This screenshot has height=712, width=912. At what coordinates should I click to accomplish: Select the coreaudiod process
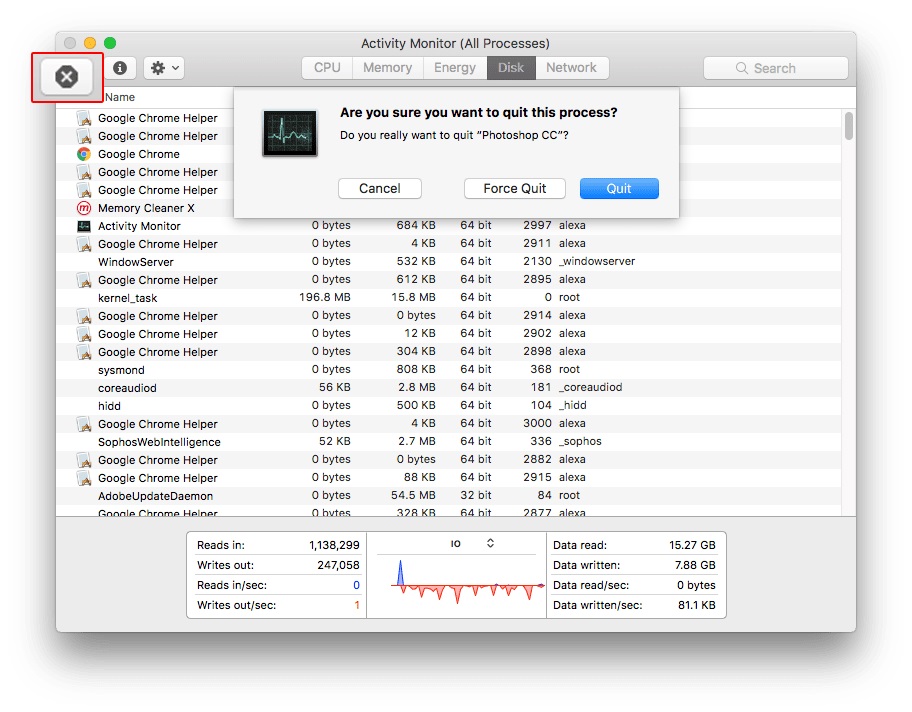tap(127, 389)
